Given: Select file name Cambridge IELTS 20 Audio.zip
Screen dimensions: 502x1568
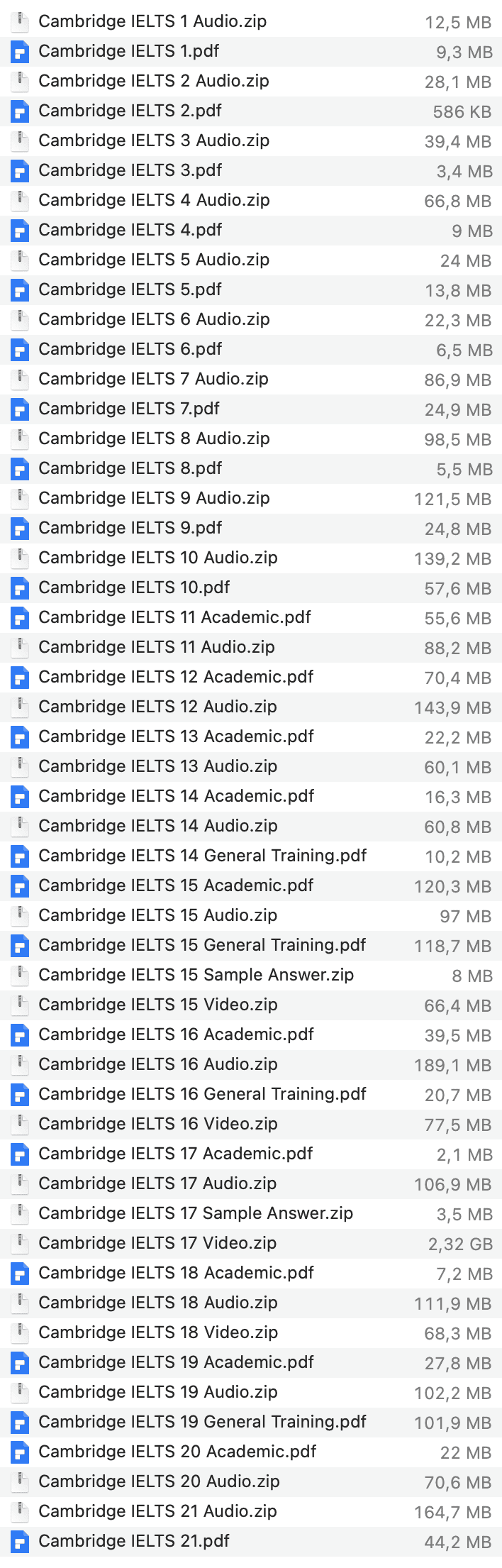Looking at the screenshot, I should pyautogui.click(x=160, y=1481).
